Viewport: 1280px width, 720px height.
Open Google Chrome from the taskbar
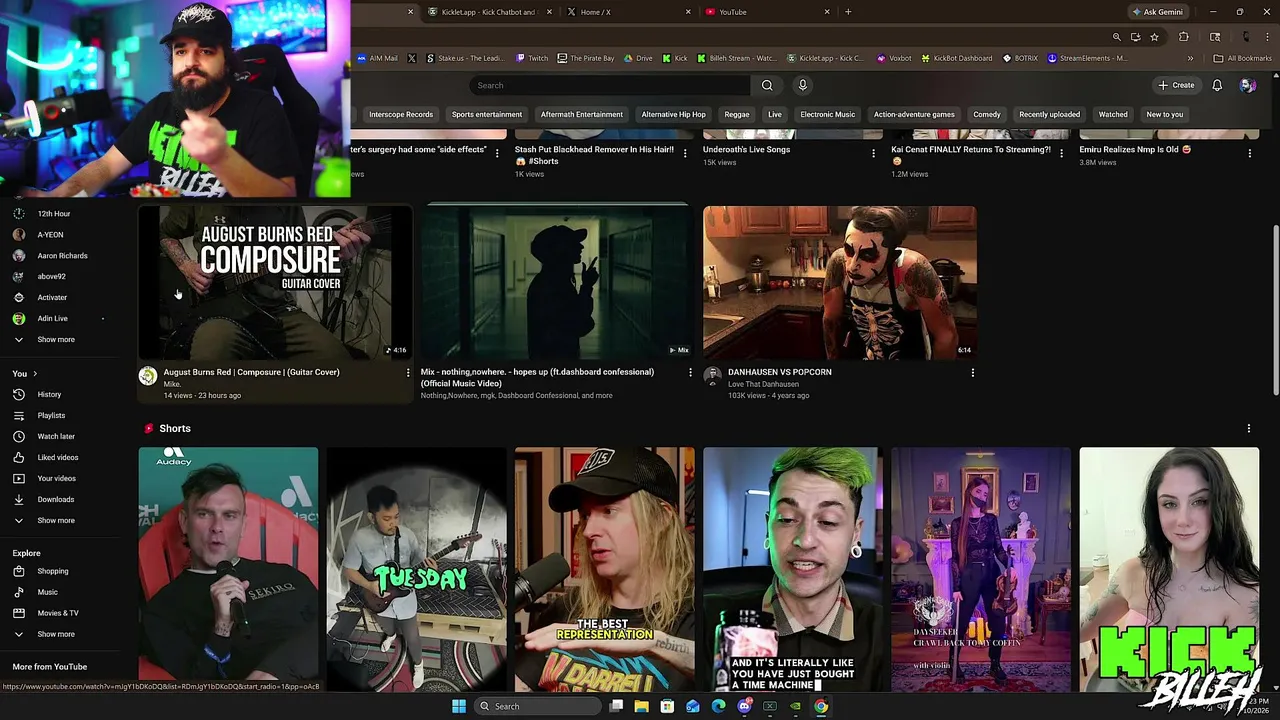pos(821,706)
